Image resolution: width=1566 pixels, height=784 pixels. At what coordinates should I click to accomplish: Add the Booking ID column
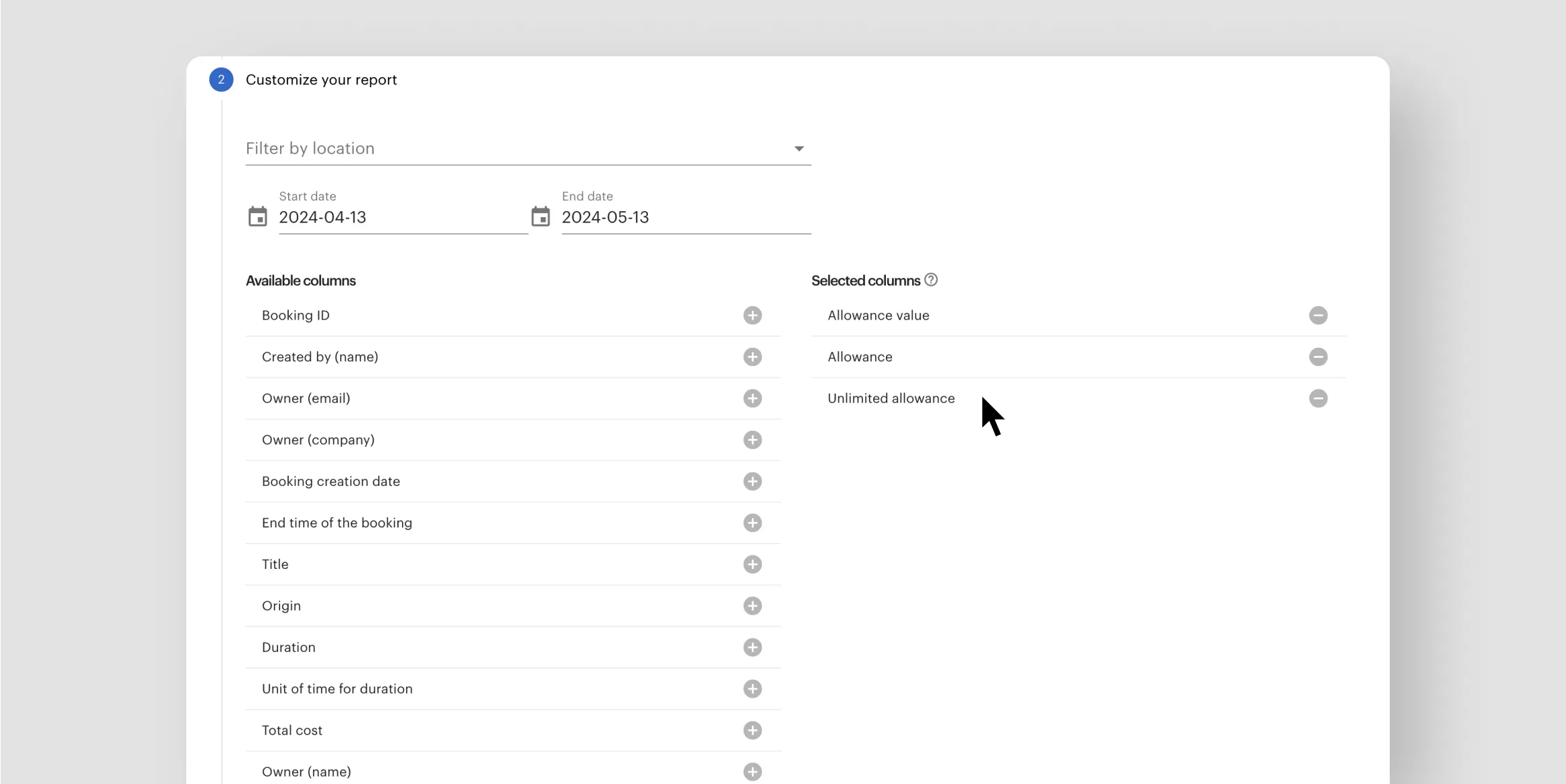753,316
